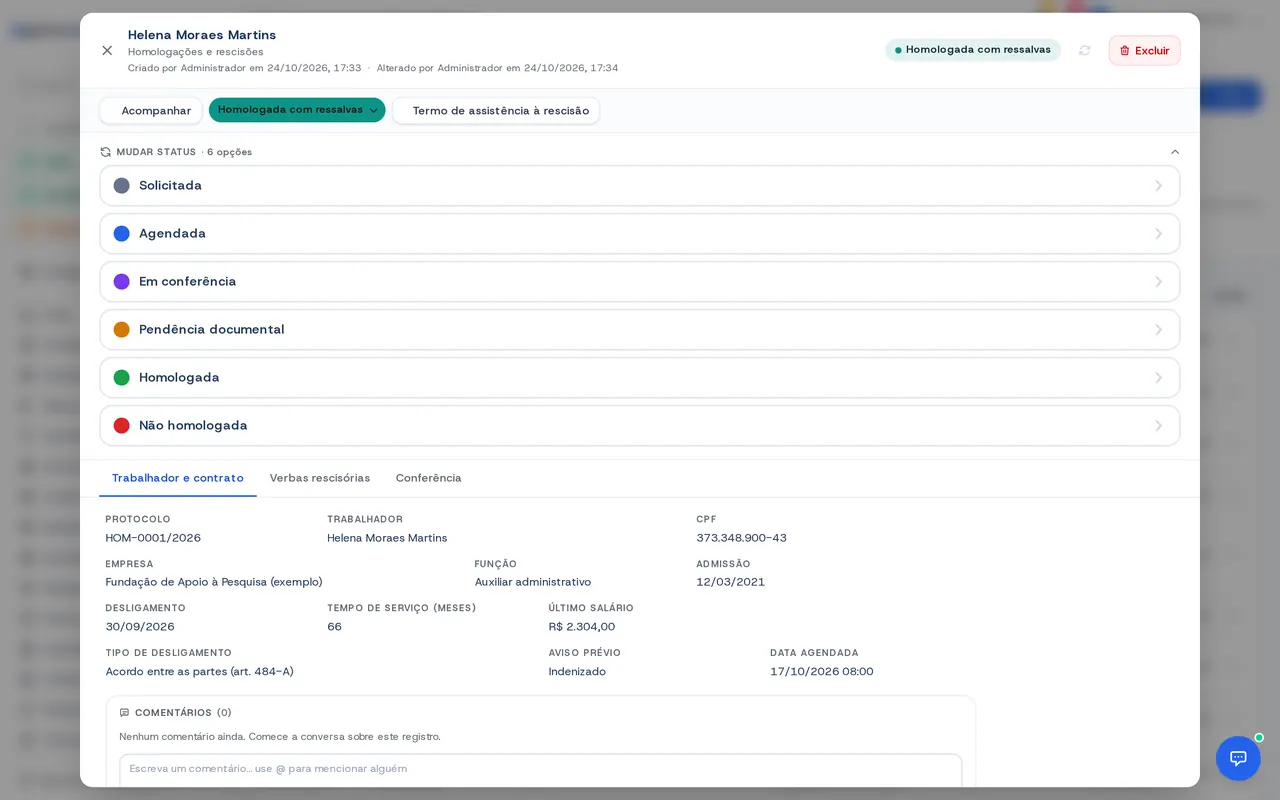Click the chevron arrow on Não homologada row
Image resolution: width=1280 pixels, height=800 pixels.
click(1159, 426)
